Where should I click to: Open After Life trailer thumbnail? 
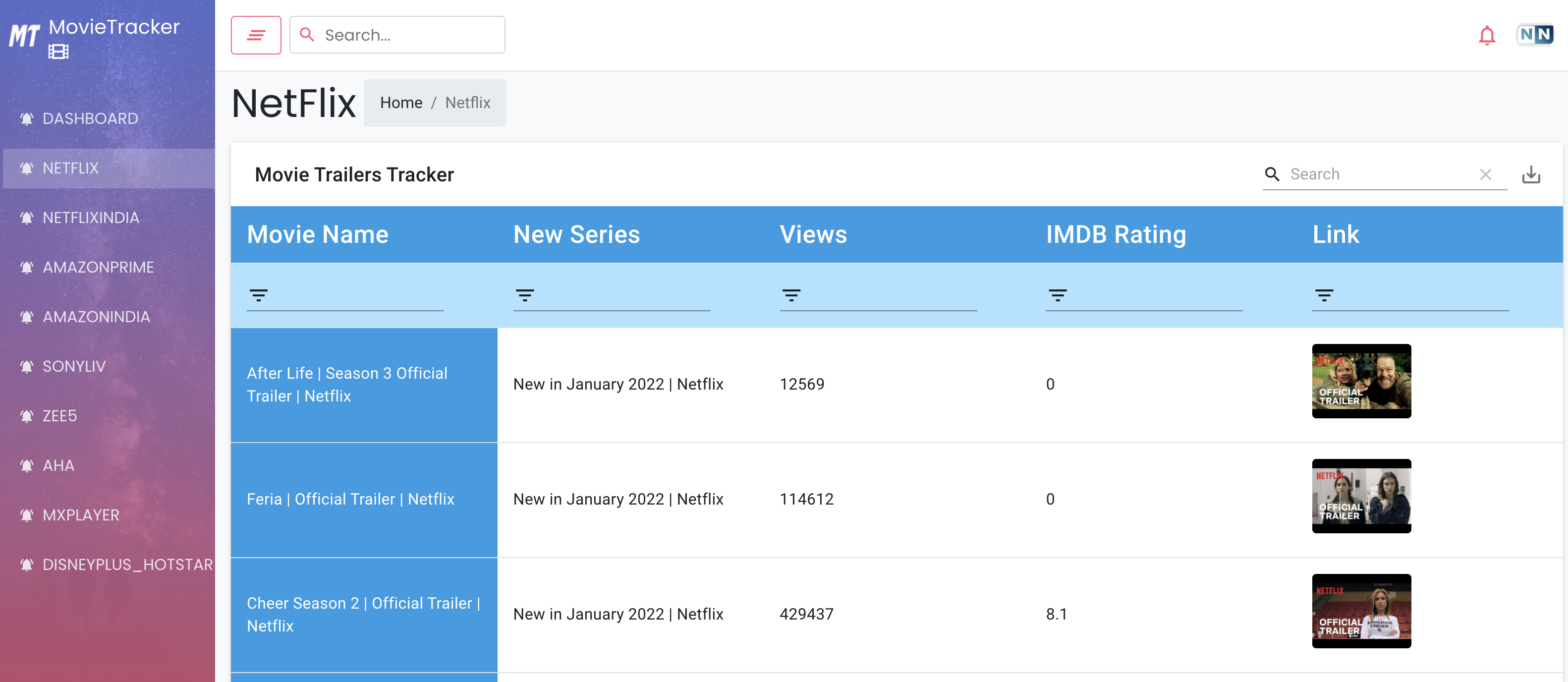(1361, 381)
